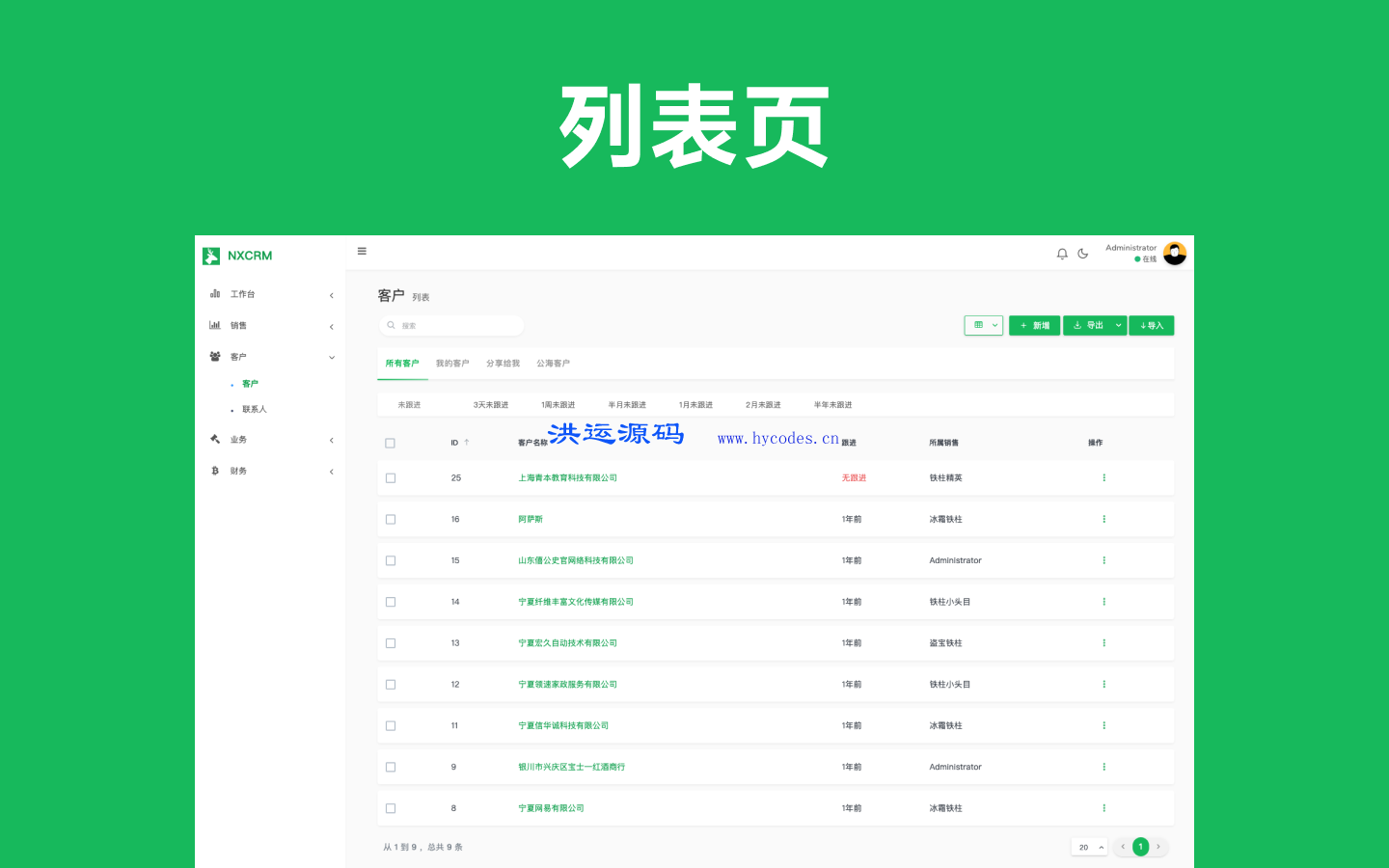The height and width of the screenshot is (868, 1389).
Task: Open the notifications bell icon
Action: pos(1062,254)
